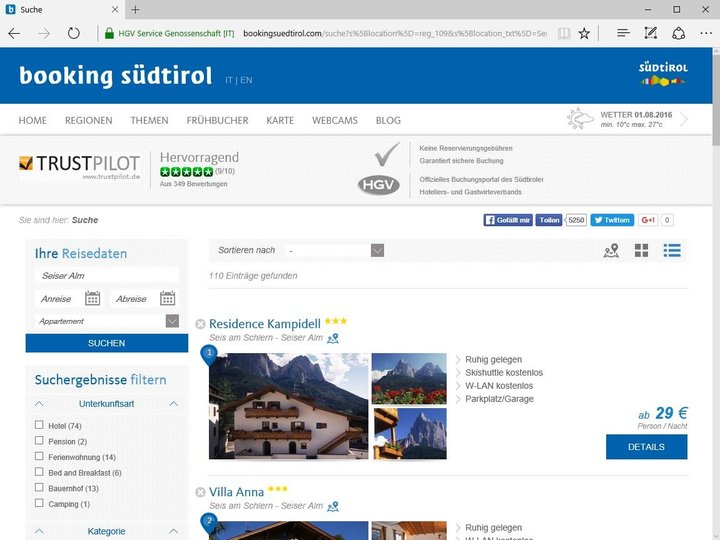Open reading view book icon
Screen dimensions: 720x540
(x=564, y=33)
